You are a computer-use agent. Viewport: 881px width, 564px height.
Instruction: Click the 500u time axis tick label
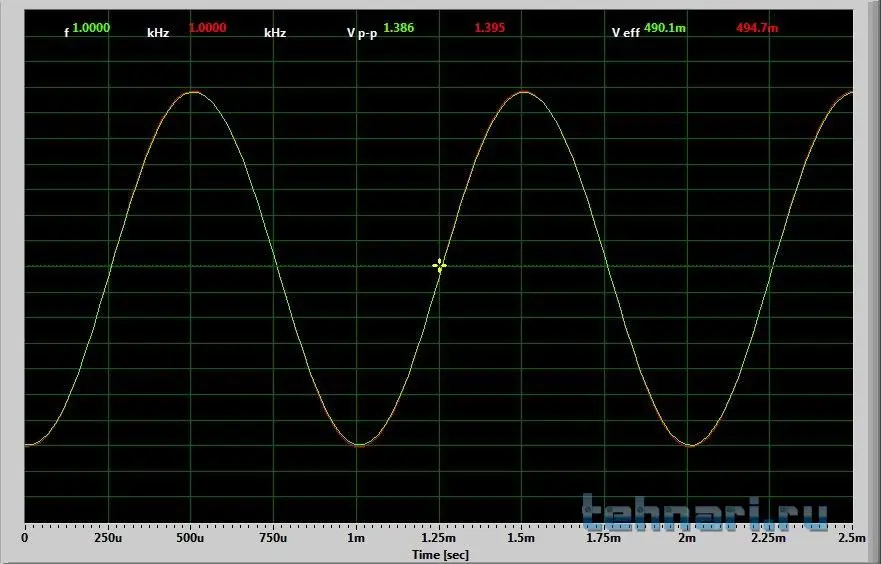pyautogui.click(x=190, y=538)
